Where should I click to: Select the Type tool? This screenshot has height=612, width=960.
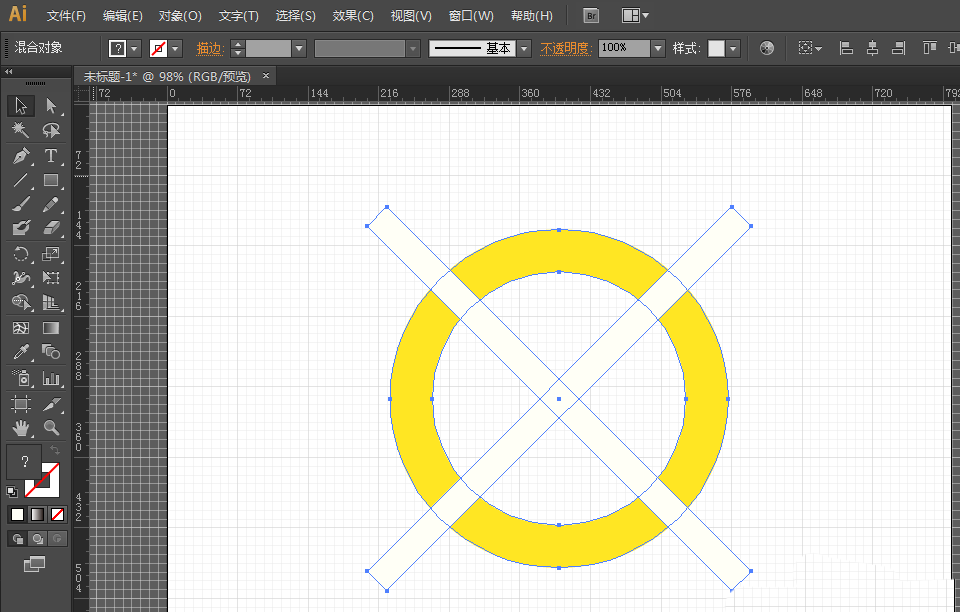point(51,156)
